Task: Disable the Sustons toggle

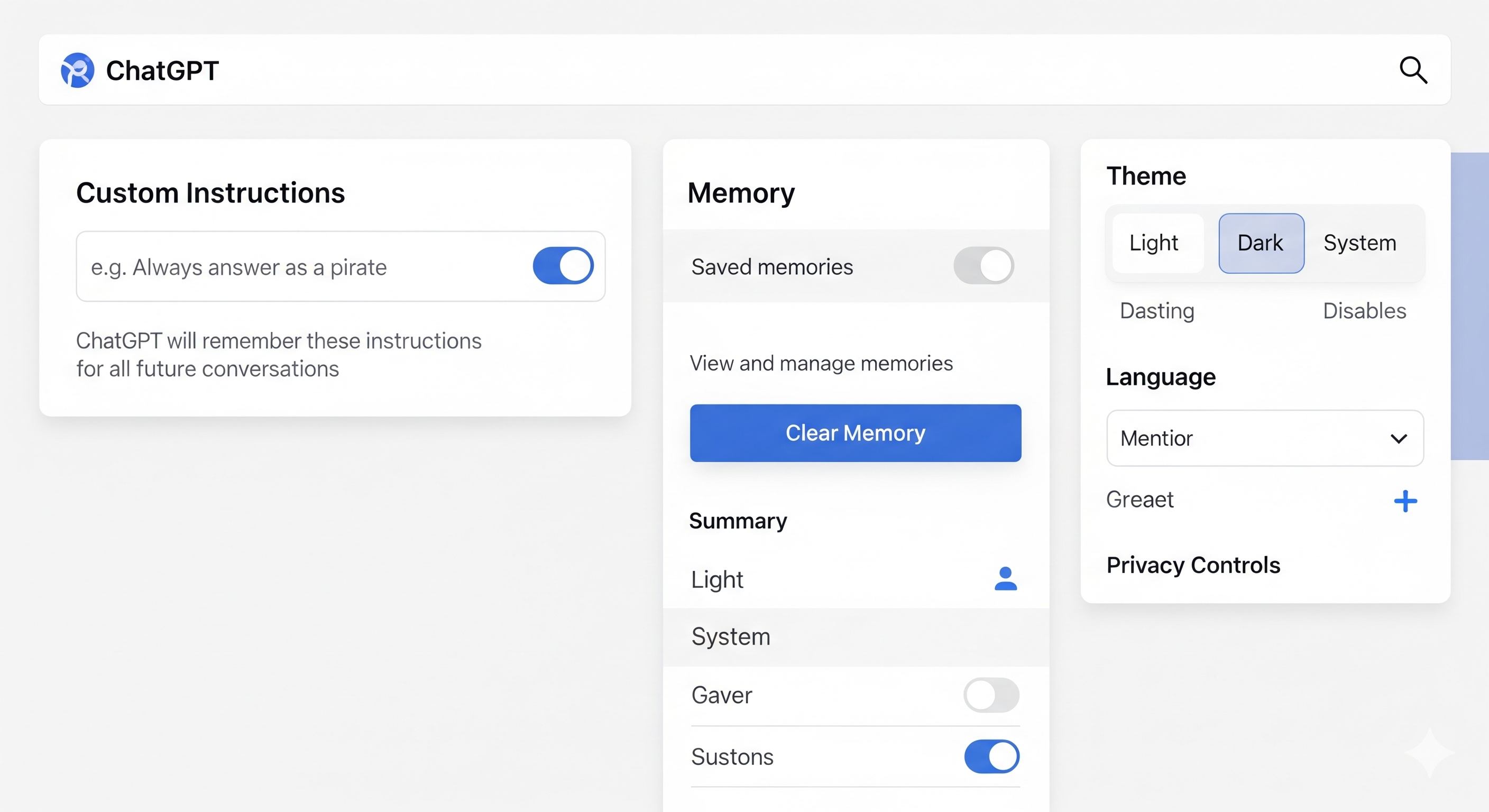Action: pyautogui.click(x=991, y=756)
